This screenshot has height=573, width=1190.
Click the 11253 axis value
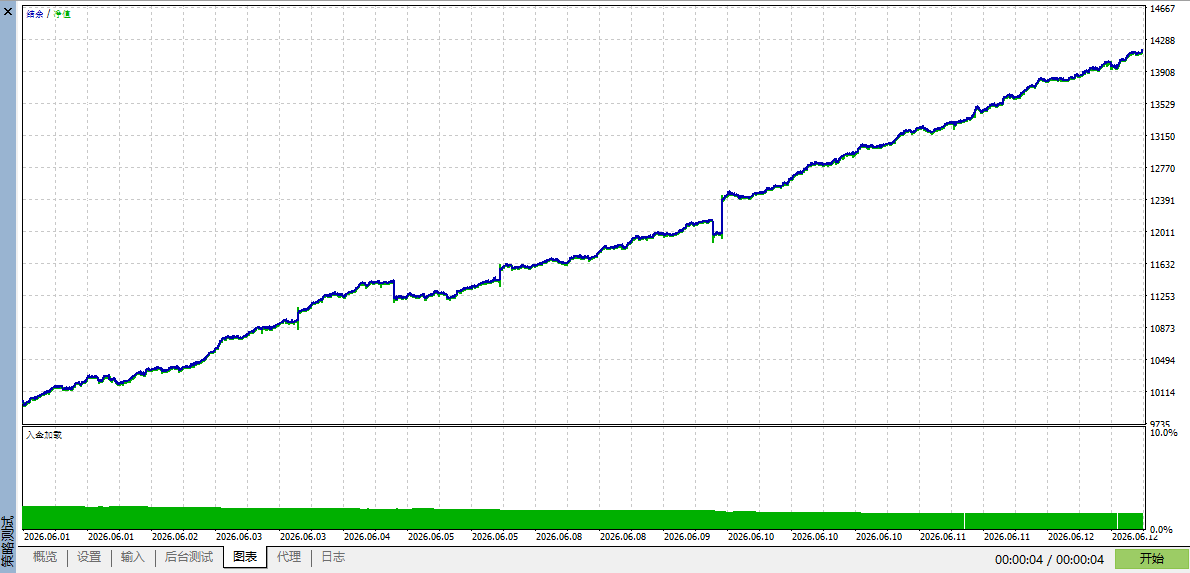click(x=1164, y=297)
